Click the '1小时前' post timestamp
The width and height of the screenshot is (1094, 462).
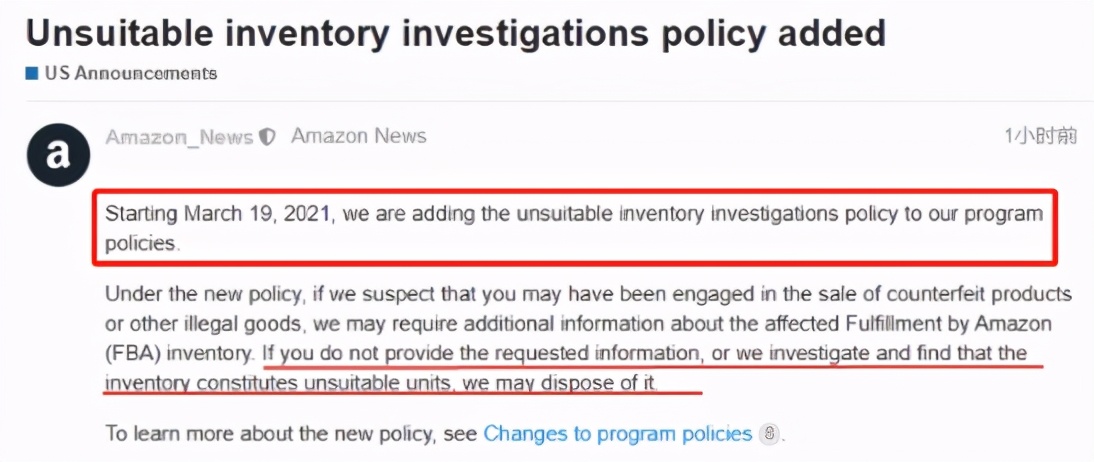click(x=1040, y=136)
